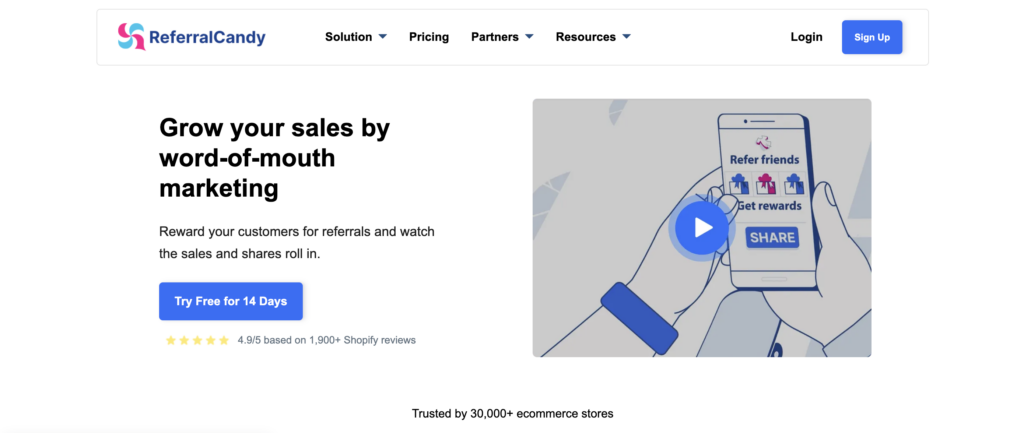Open the Solution menu item
This screenshot has height=433, width=1024.
click(349, 37)
